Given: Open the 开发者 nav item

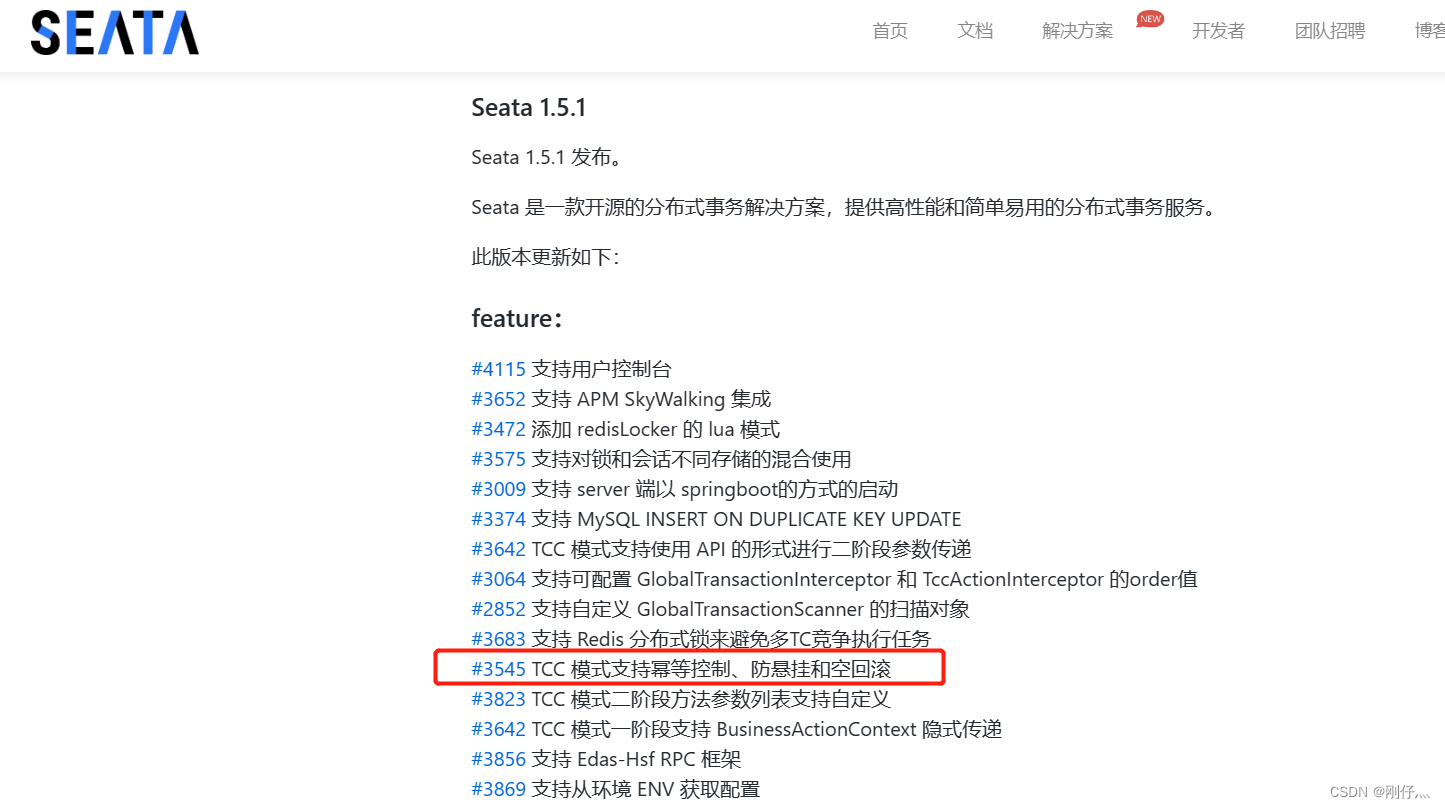Looking at the screenshot, I should (x=1218, y=31).
